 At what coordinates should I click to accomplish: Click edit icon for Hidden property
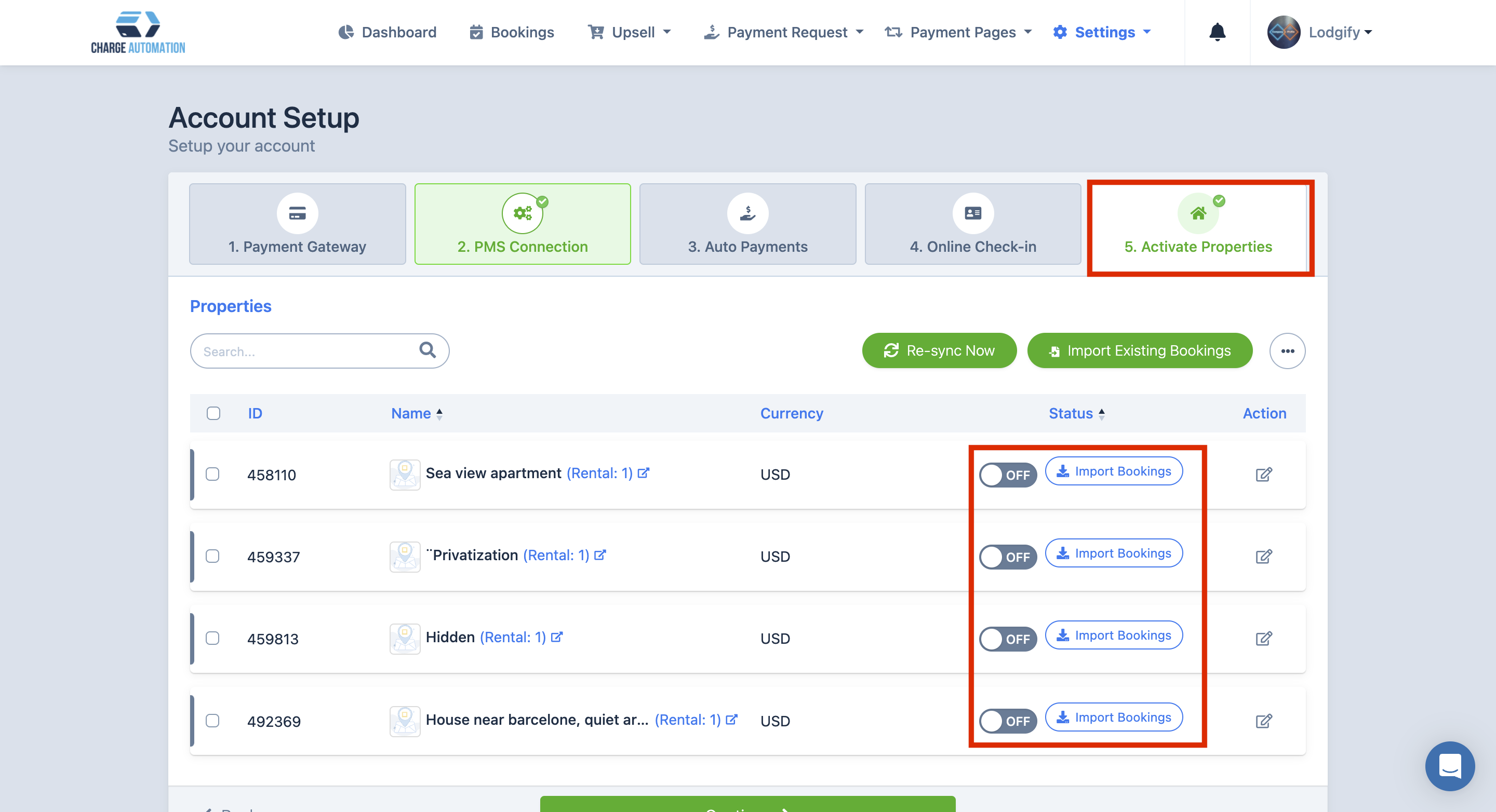(1264, 639)
